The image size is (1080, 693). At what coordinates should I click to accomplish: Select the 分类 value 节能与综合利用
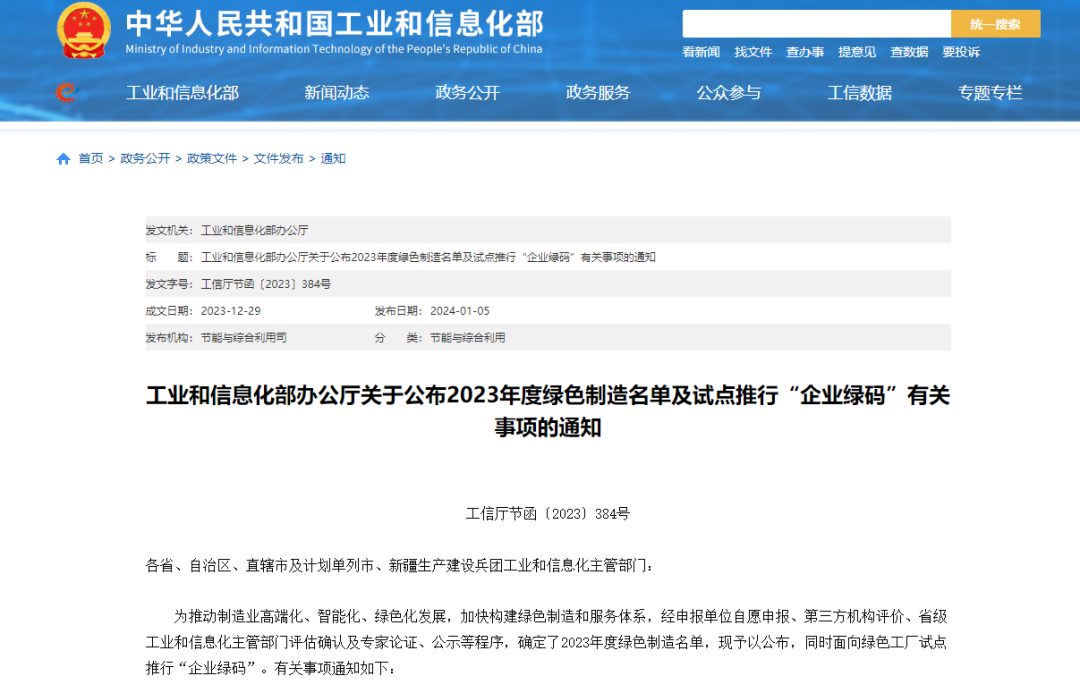(x=468, y=338)
